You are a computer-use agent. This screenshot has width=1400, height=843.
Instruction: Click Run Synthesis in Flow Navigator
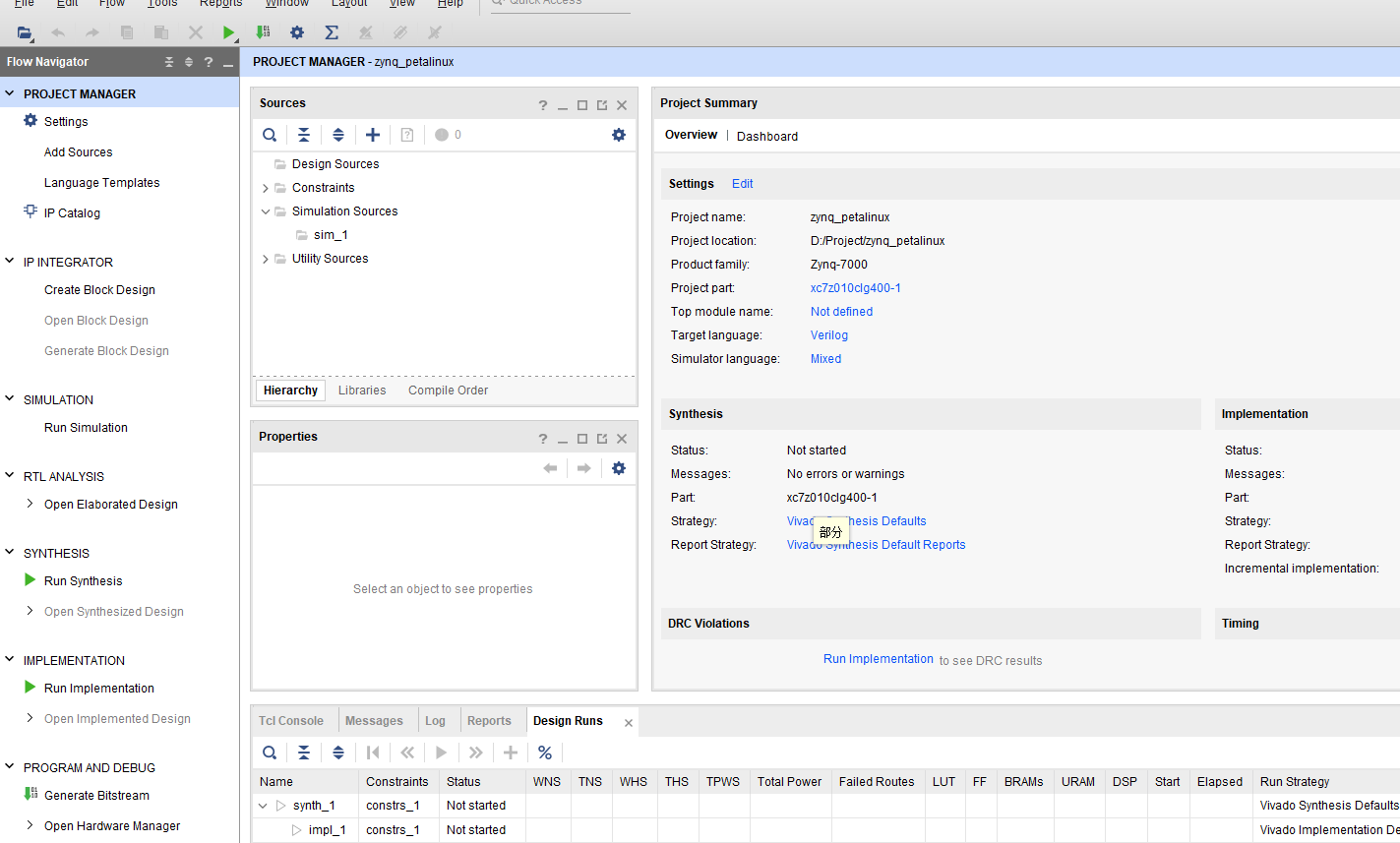tap(84, 581)
